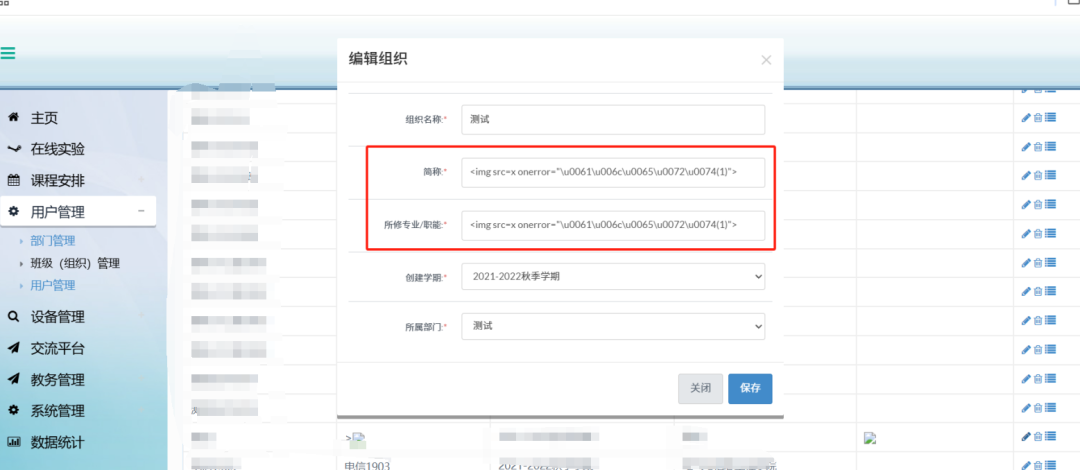Close the 编辑组织 dialog with X
This screenshot has height=470, width=1080.
[766, 60]
